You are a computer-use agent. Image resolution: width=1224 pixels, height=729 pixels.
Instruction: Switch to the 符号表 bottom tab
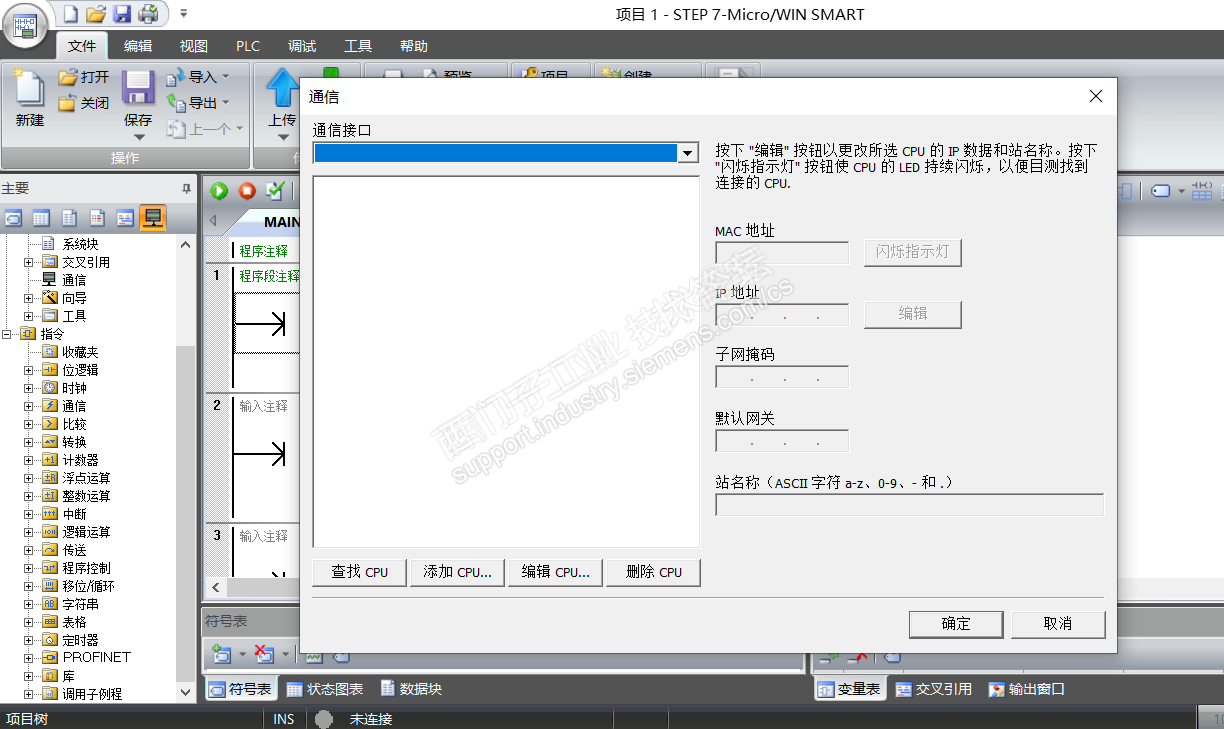pos(240,689)
